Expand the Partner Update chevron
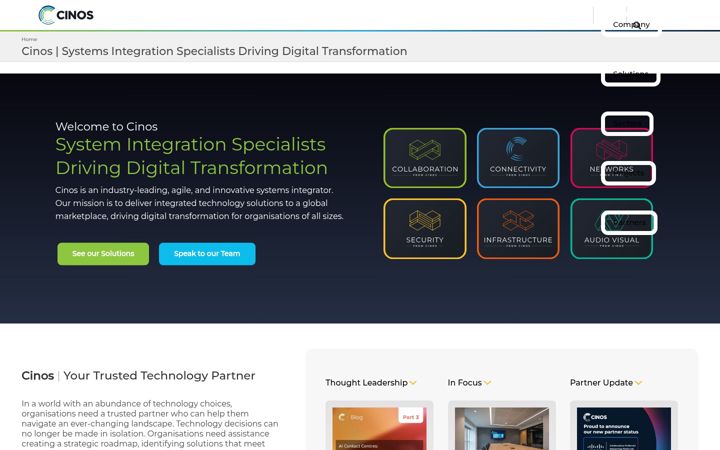Image resolution: width=720 pixels, height=450 pixels. (638, 382)
